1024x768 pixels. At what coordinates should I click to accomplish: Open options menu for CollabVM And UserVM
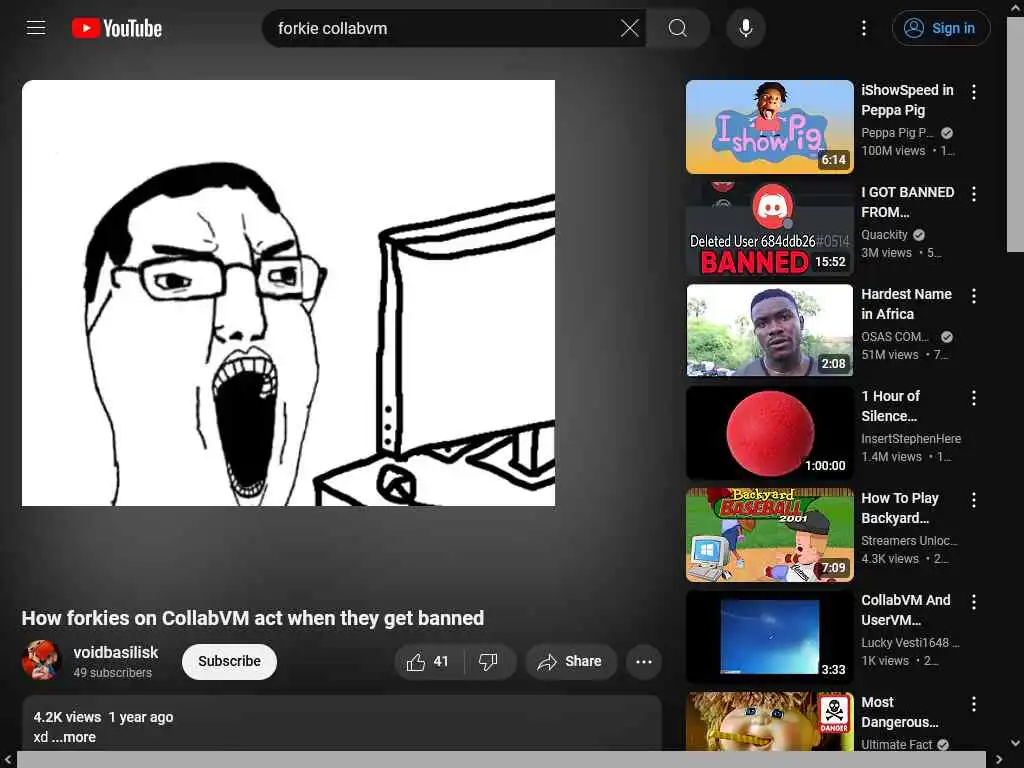[974, 602]
